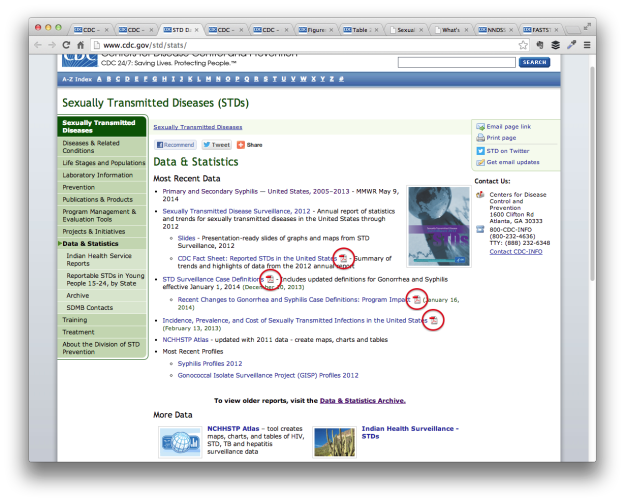Screen dimensions: 625x502
Task: Open the Evernote elephant extension icon
Action: click(540, 45)
